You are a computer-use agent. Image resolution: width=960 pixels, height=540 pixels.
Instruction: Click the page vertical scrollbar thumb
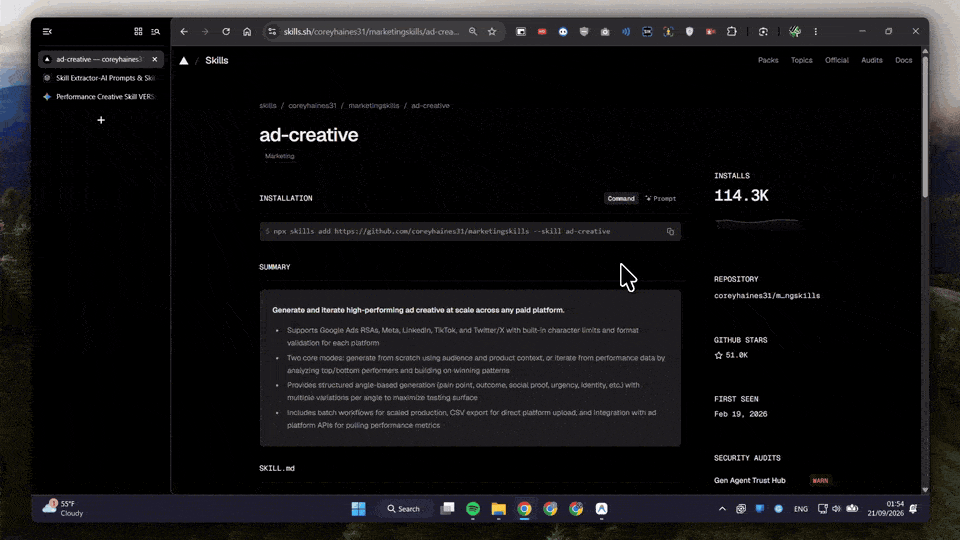pos(924,126)
